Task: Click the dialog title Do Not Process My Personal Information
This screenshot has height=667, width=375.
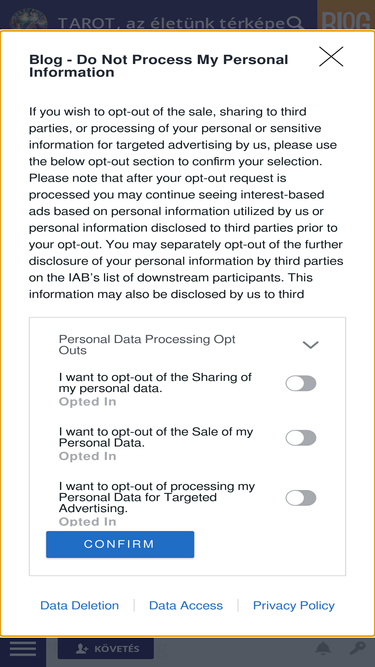Action: point(159,66)
